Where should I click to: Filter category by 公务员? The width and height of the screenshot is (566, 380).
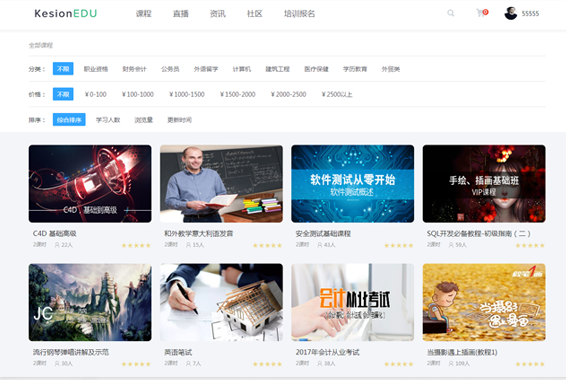click(x=170, y=69)
